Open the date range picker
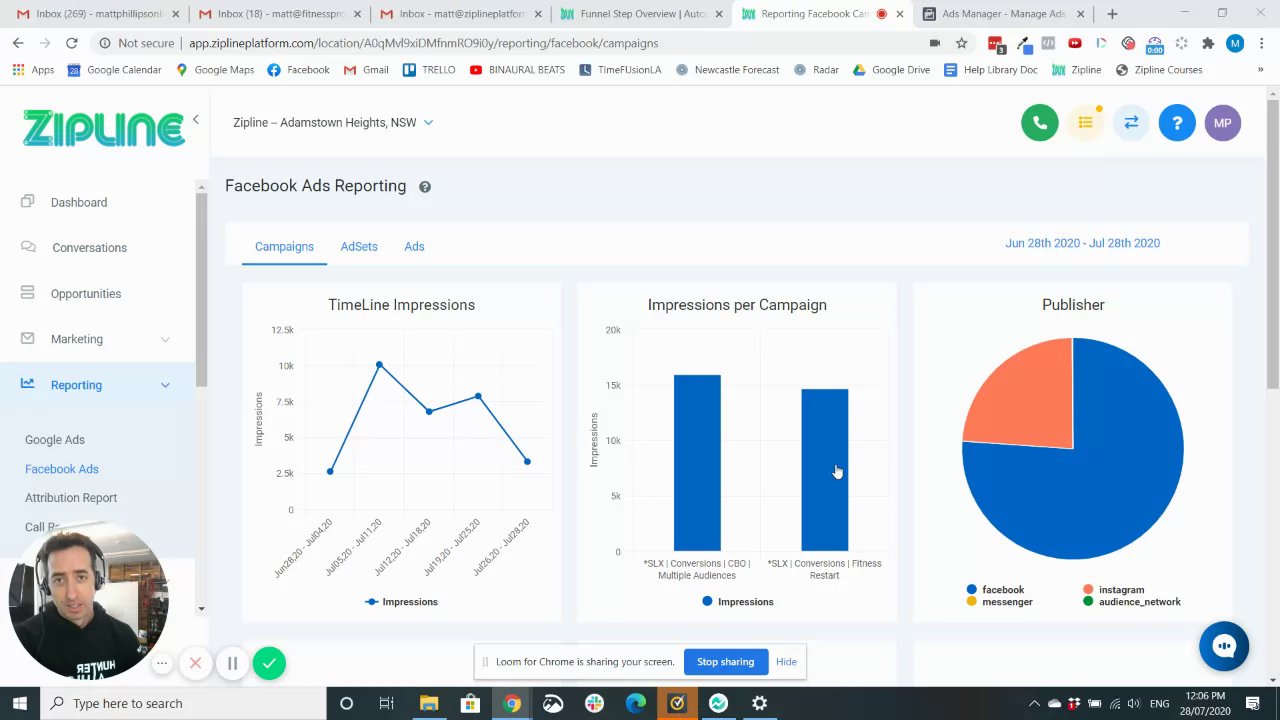The image size is (1280, 720). (x=1082, y=243)
